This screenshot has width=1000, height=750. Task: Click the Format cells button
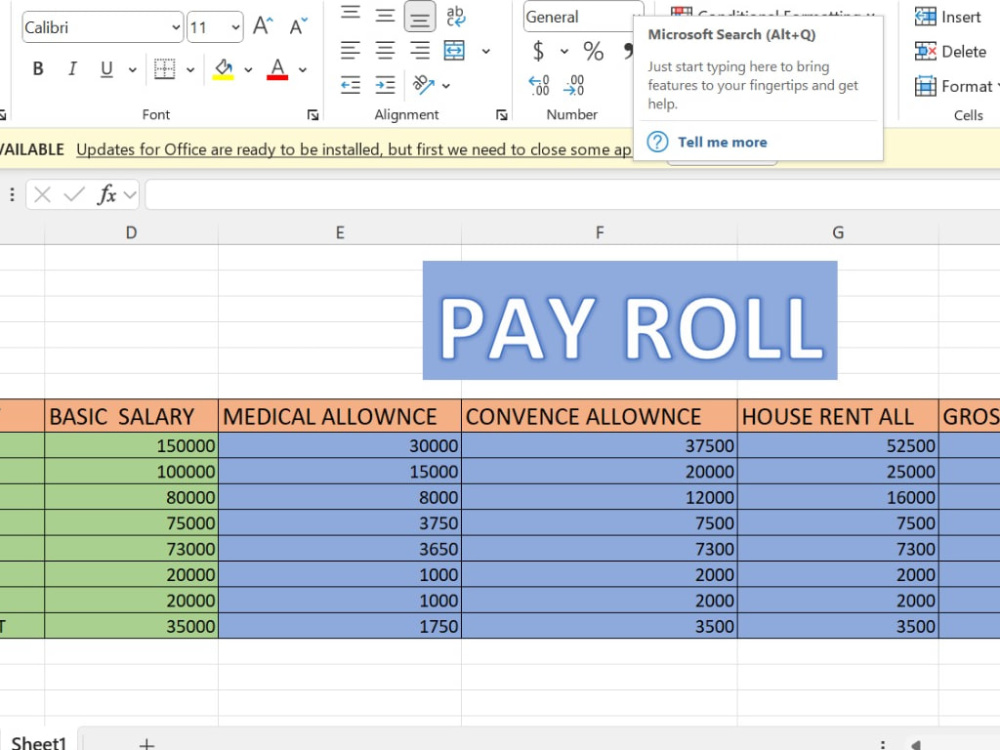(x=955, y=86)
